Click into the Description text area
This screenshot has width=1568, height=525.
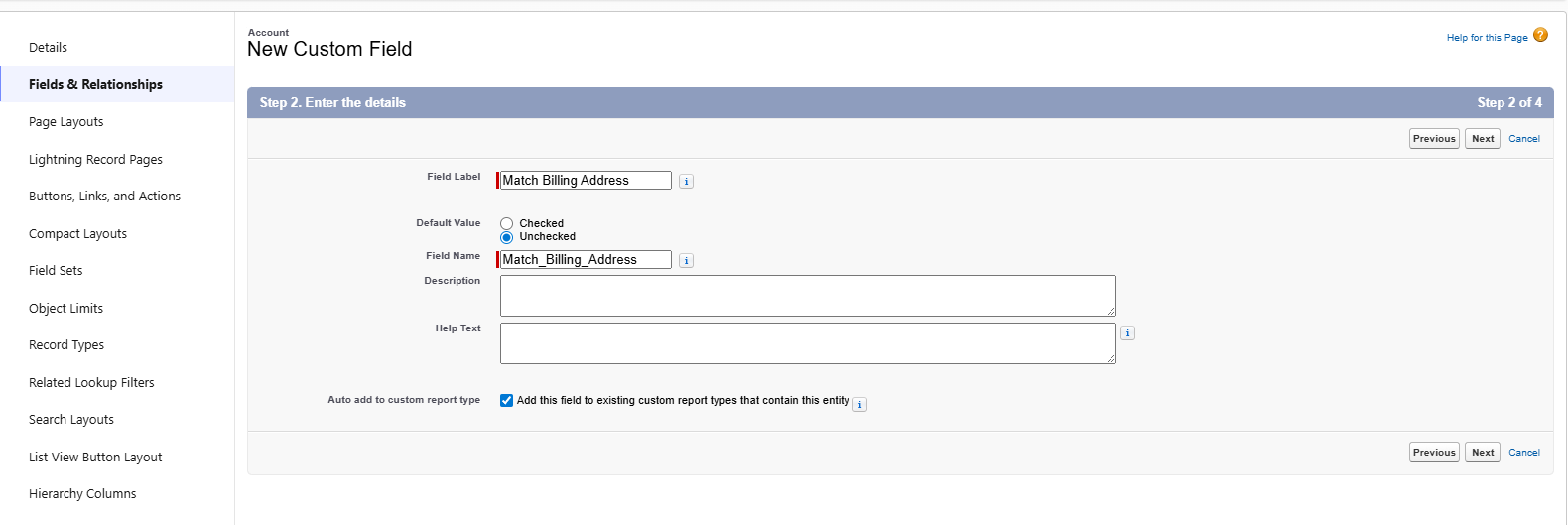coord(807,296)
